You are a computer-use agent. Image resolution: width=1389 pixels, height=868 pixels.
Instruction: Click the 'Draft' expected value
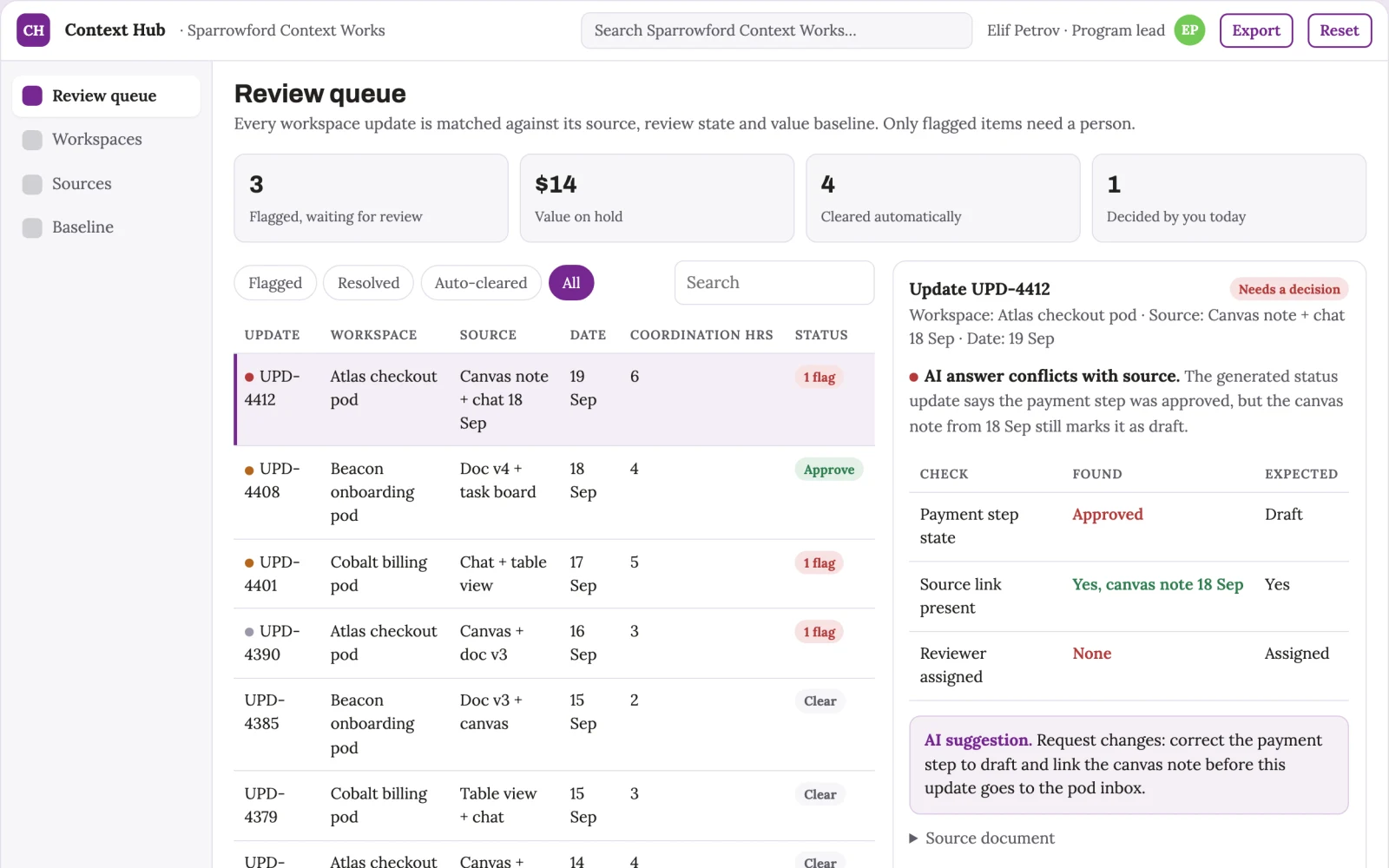(1283, 515)
